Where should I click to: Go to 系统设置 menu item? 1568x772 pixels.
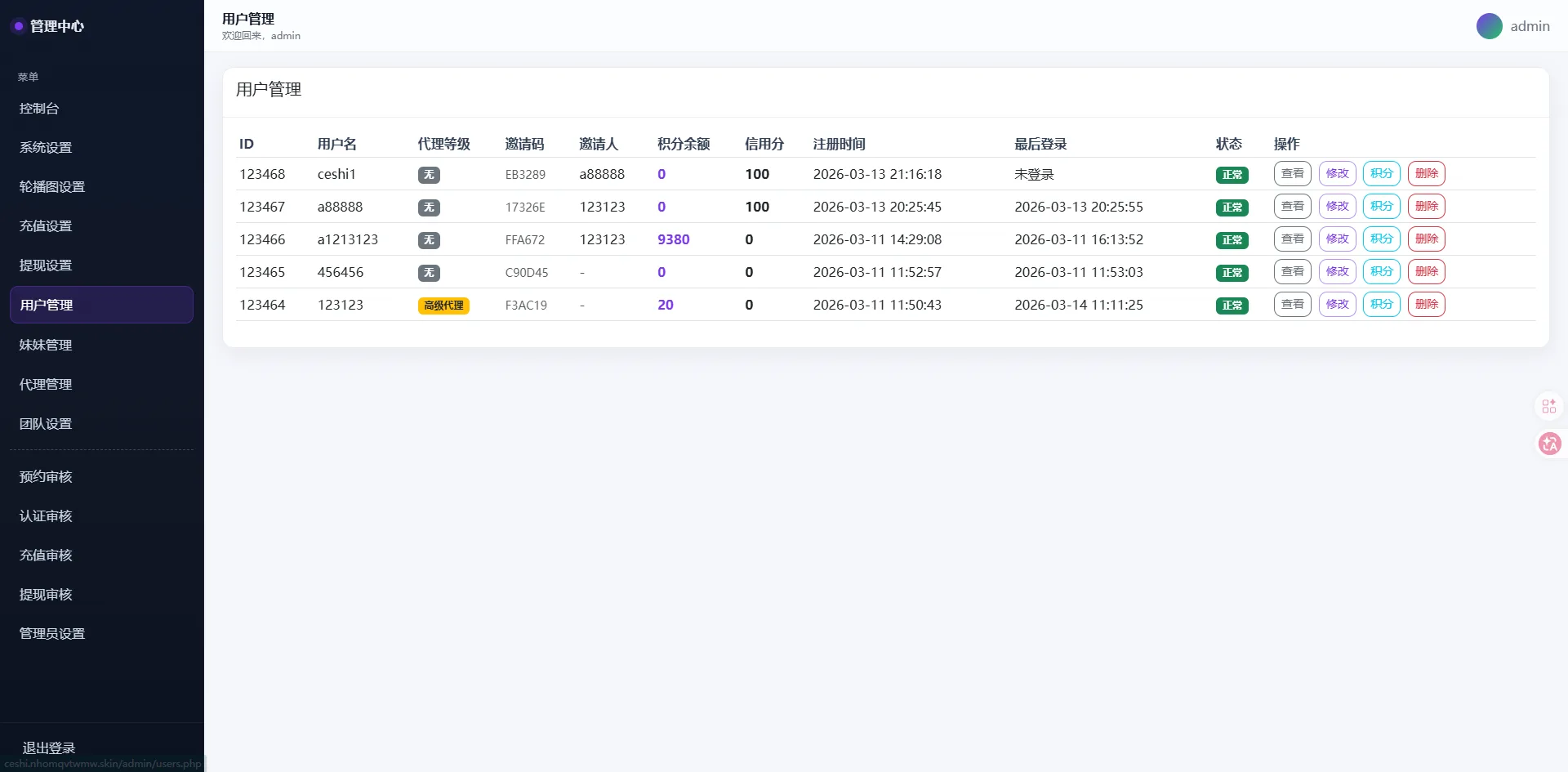(x=46, y=148)
